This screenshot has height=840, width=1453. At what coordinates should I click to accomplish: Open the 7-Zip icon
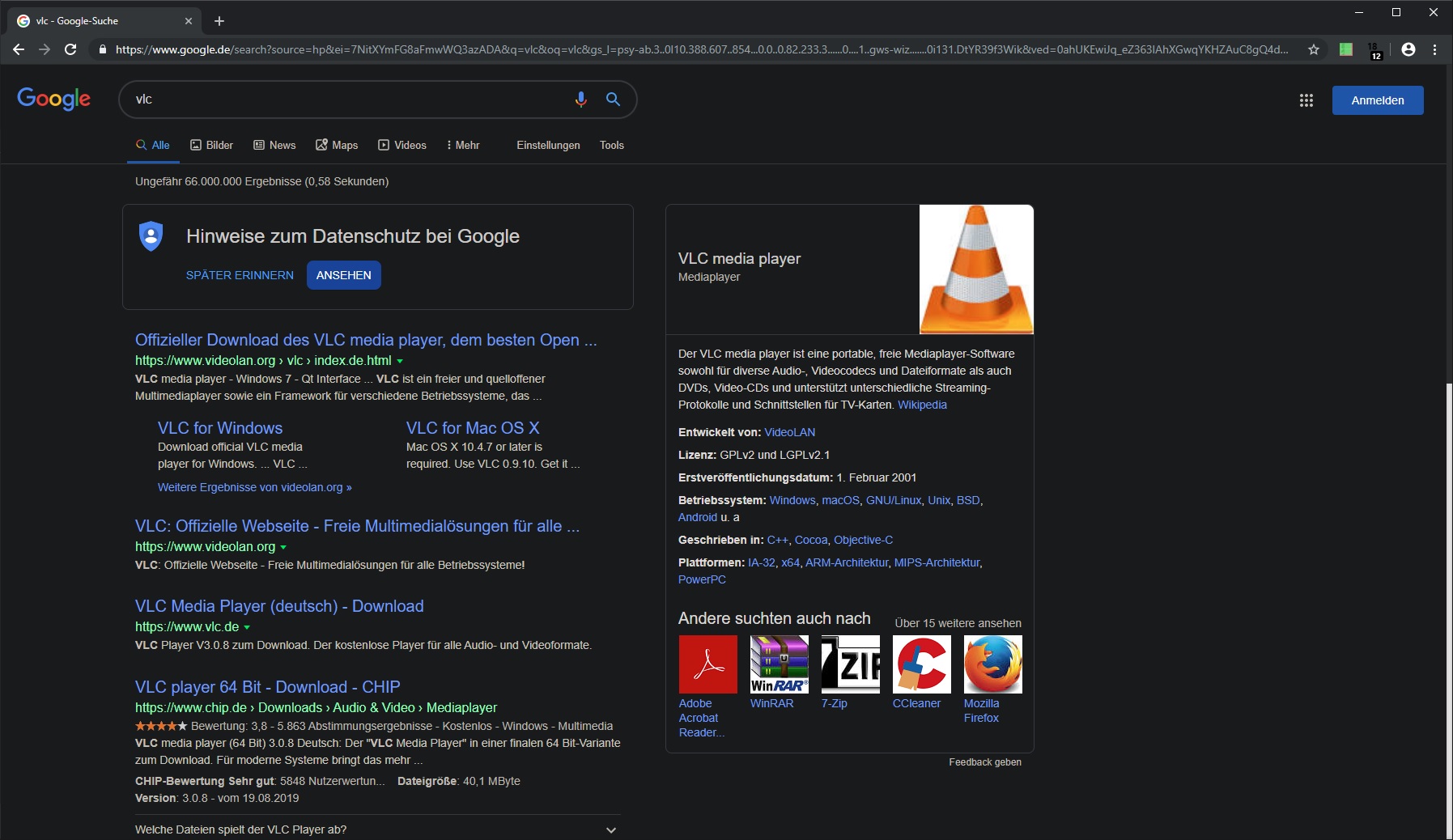click(851, 664)
